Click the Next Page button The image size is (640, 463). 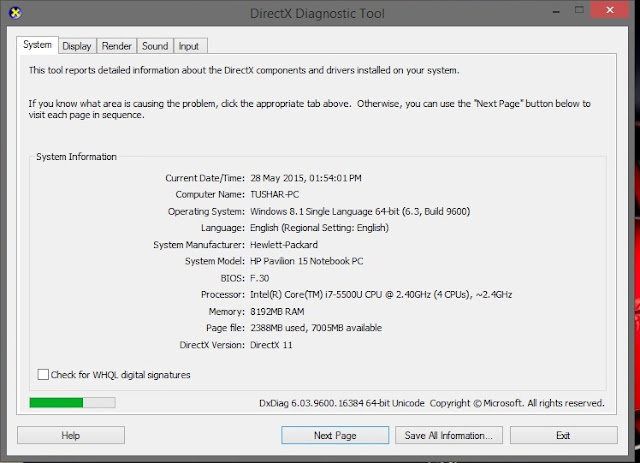point(335,435)
